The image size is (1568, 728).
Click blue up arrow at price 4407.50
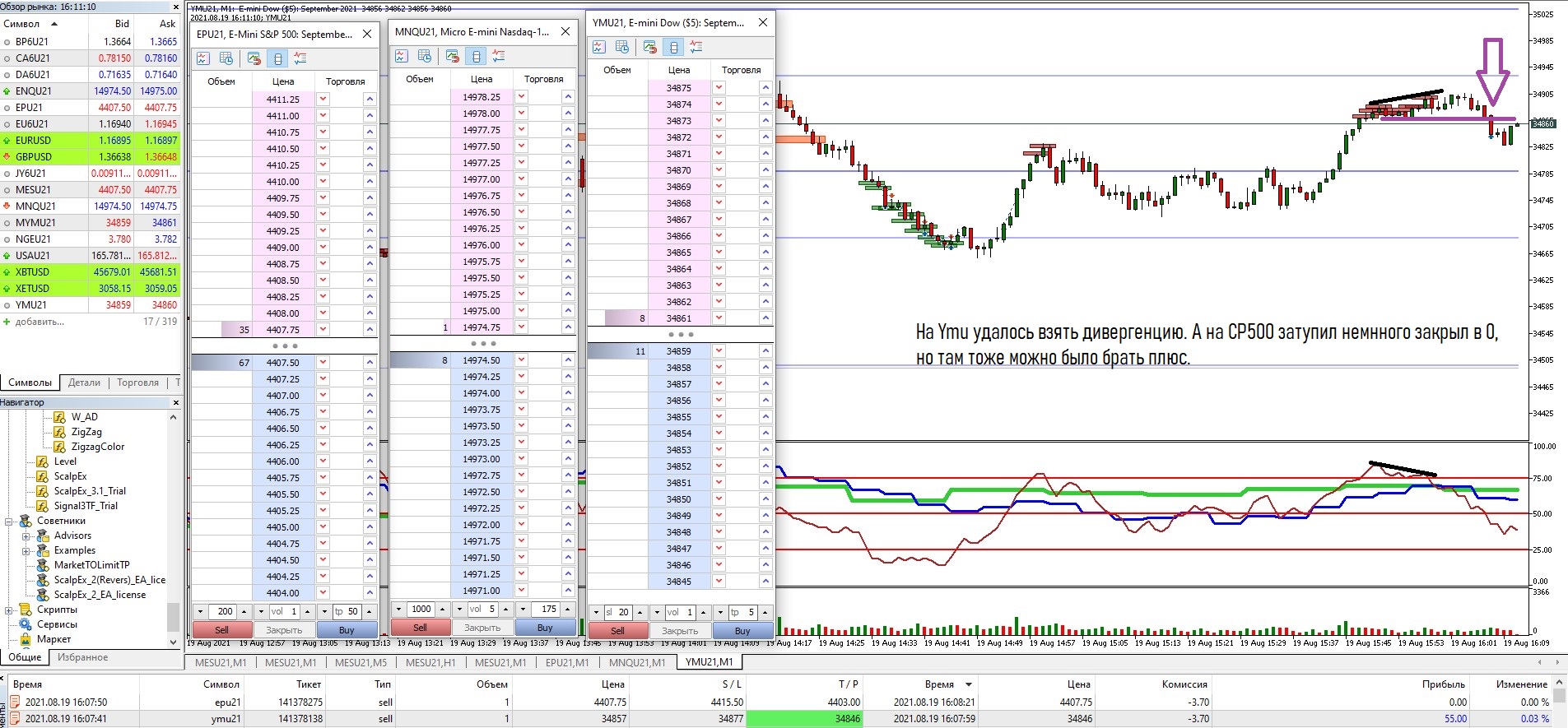pos(370,362)
